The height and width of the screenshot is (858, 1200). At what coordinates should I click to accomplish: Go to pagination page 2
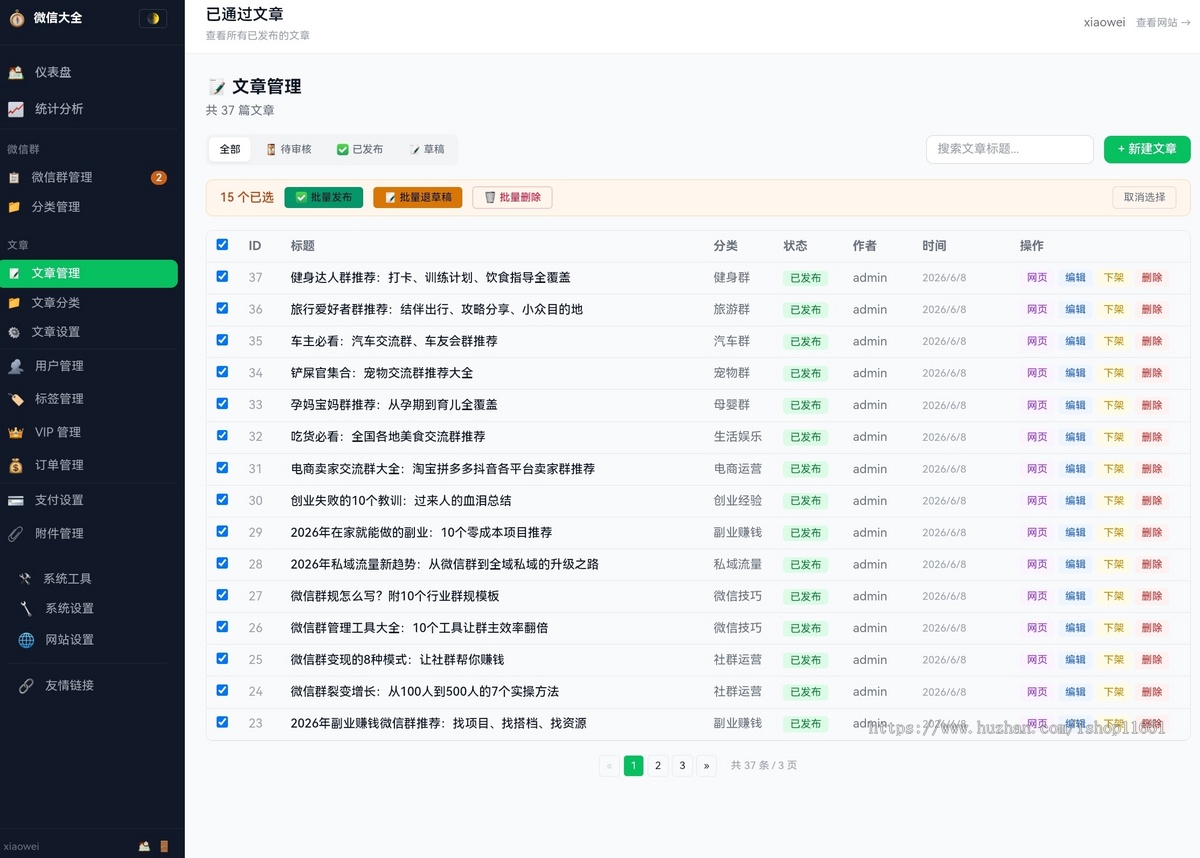click(658, 766)
